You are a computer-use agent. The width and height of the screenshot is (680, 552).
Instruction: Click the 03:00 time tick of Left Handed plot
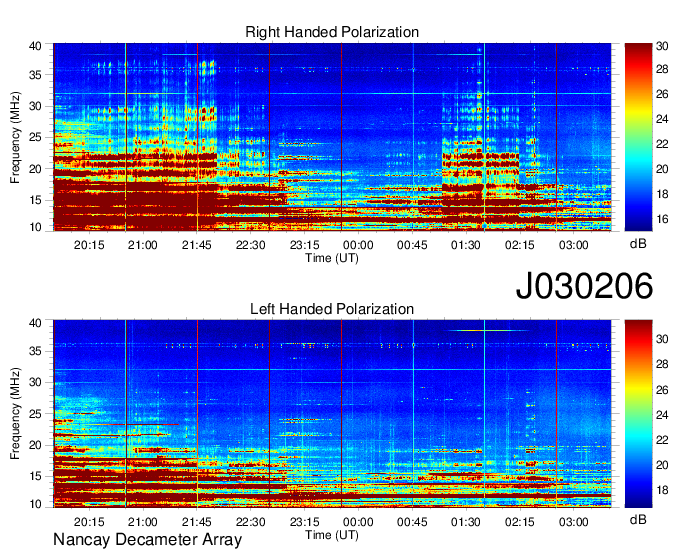573,522
